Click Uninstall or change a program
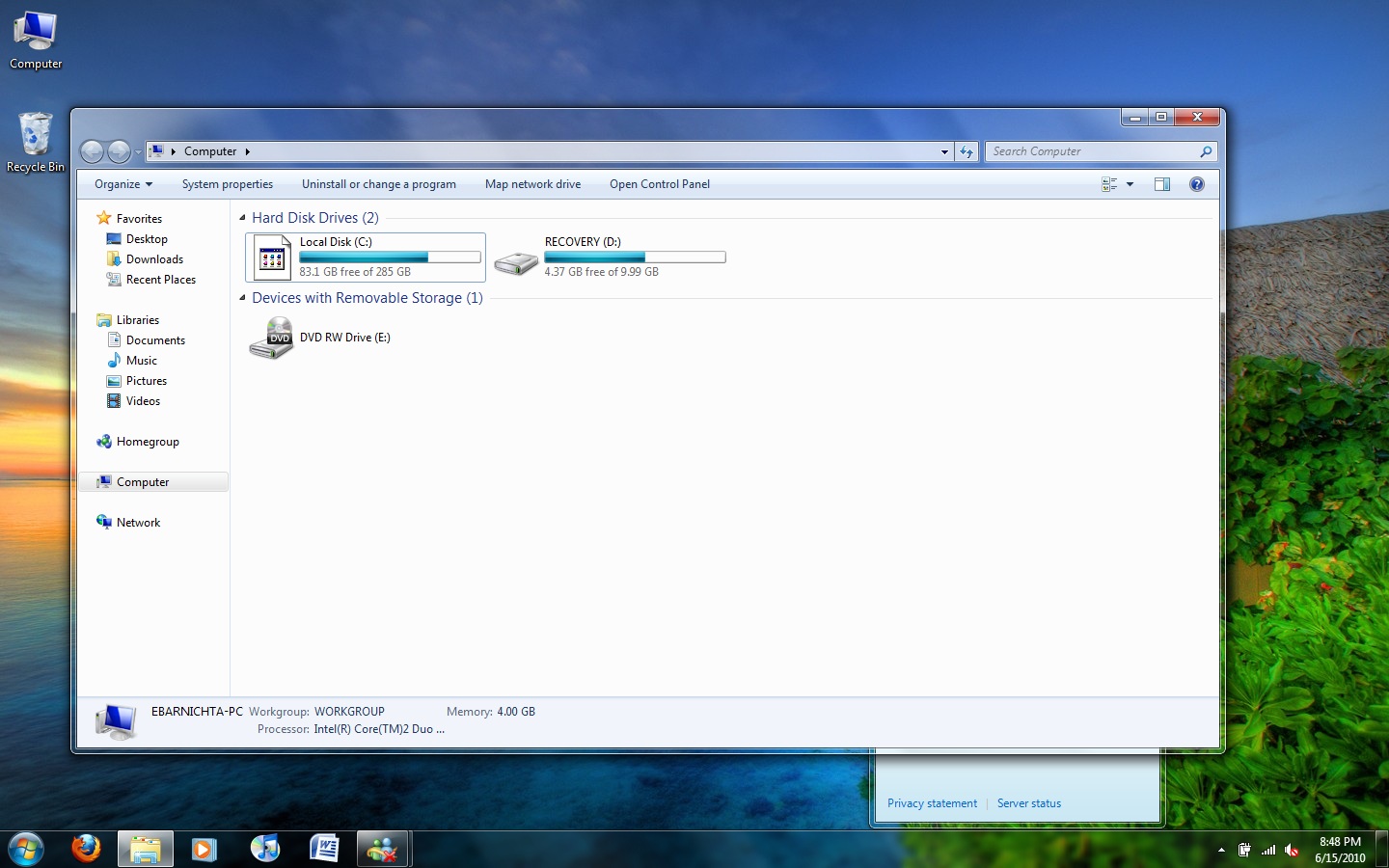Viewport: 1389px width, 868px height. pyautogui.click(x=378, y=183)
